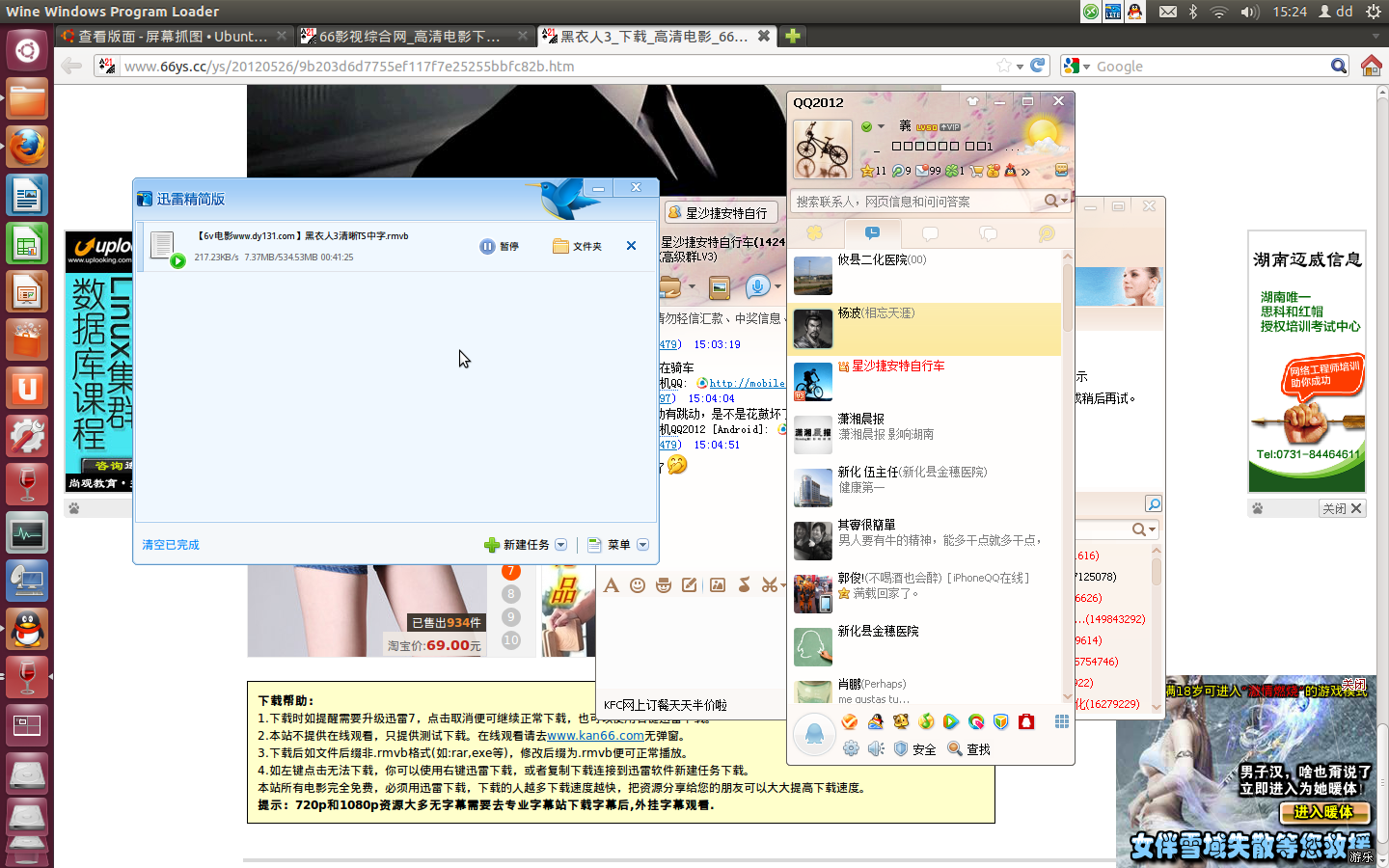Launch QQ Music green note icon

click(925, 721)
